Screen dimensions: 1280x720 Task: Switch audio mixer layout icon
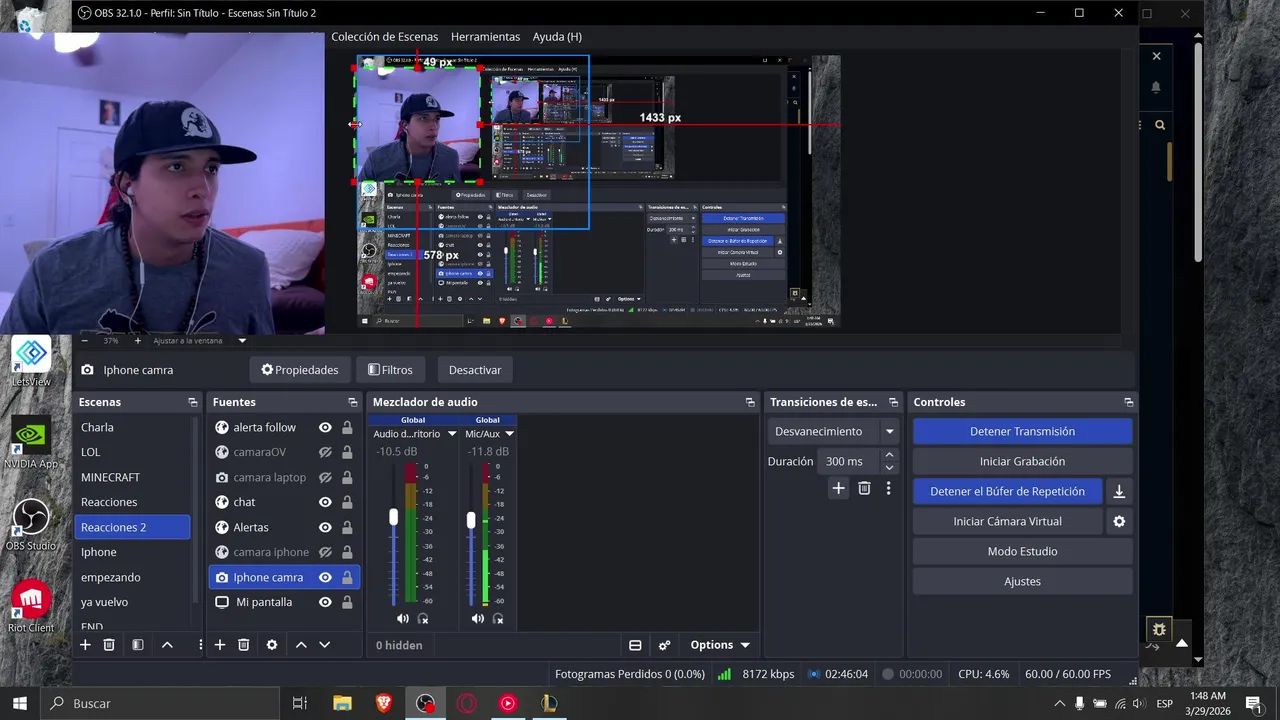click(x=635, y=645)
